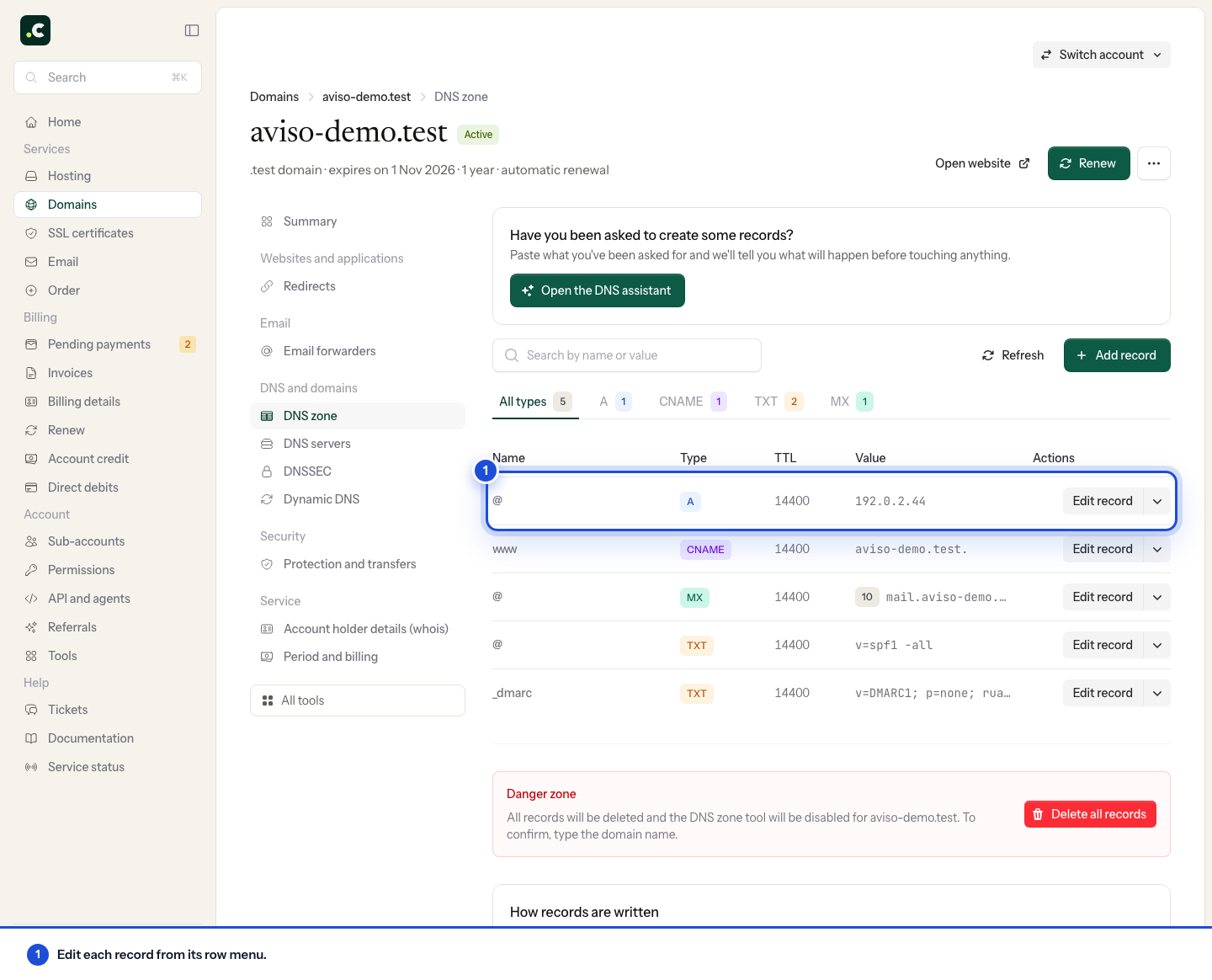Click the Renew domain button
Image resolution: width=1212 pixels, height=980 pixels.
(1089, 163)
